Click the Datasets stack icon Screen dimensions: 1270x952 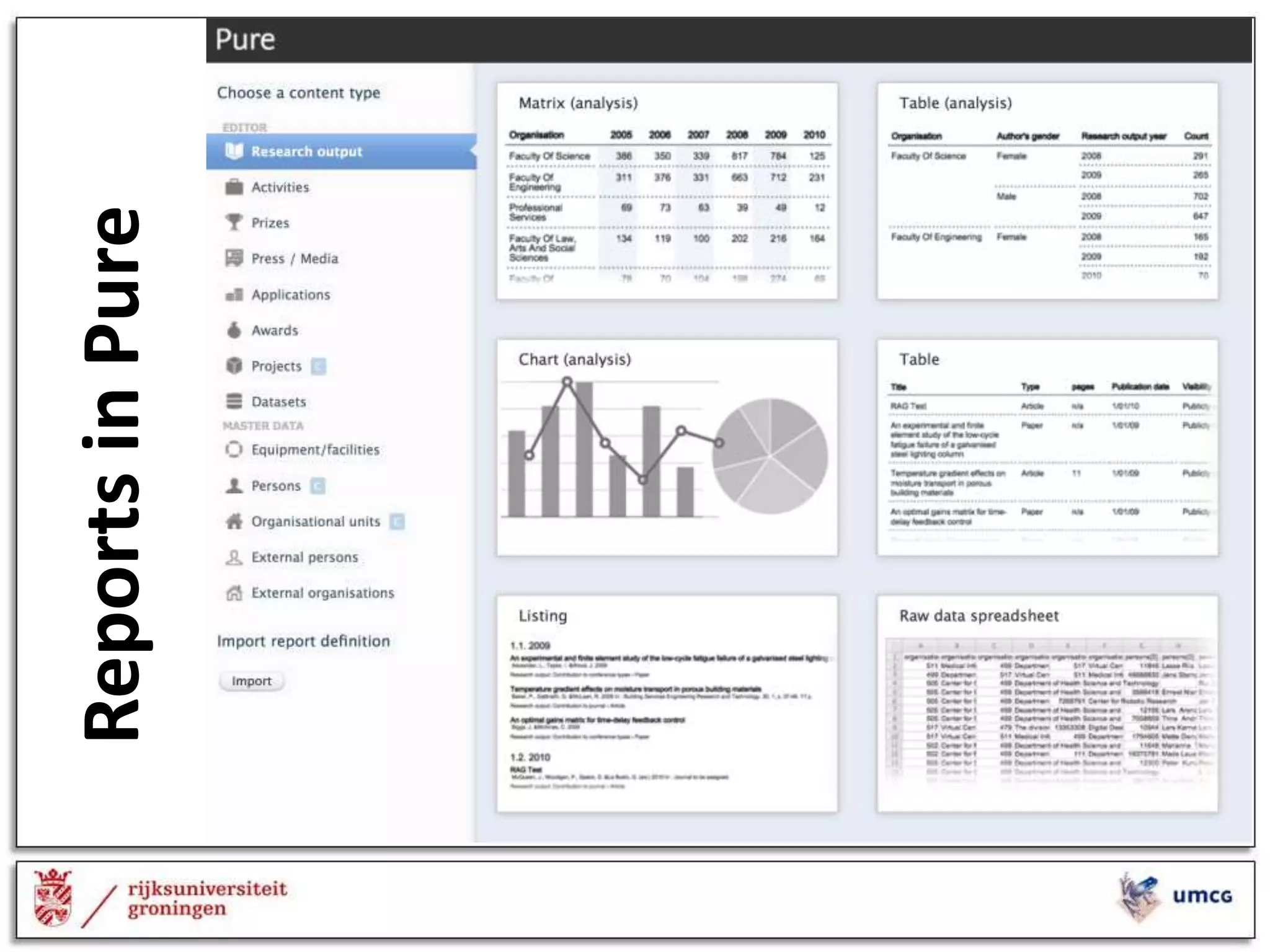pos(234,402)
